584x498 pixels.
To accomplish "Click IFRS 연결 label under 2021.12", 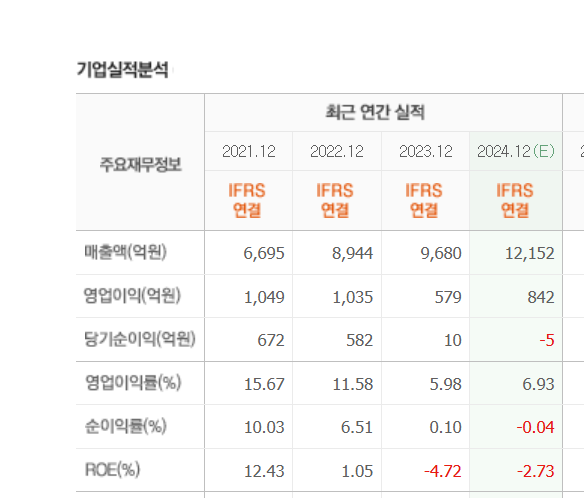I will [247, 200].
